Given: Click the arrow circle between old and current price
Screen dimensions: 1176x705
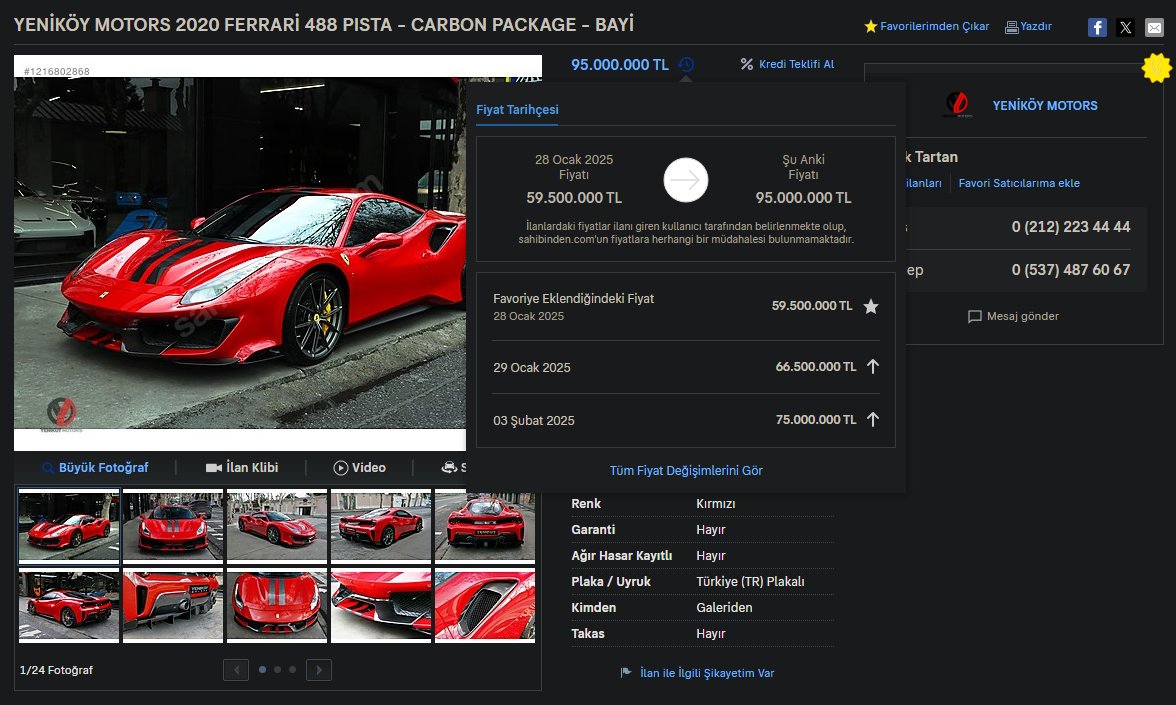Looking at the screenshot, I should pos(686,180).
